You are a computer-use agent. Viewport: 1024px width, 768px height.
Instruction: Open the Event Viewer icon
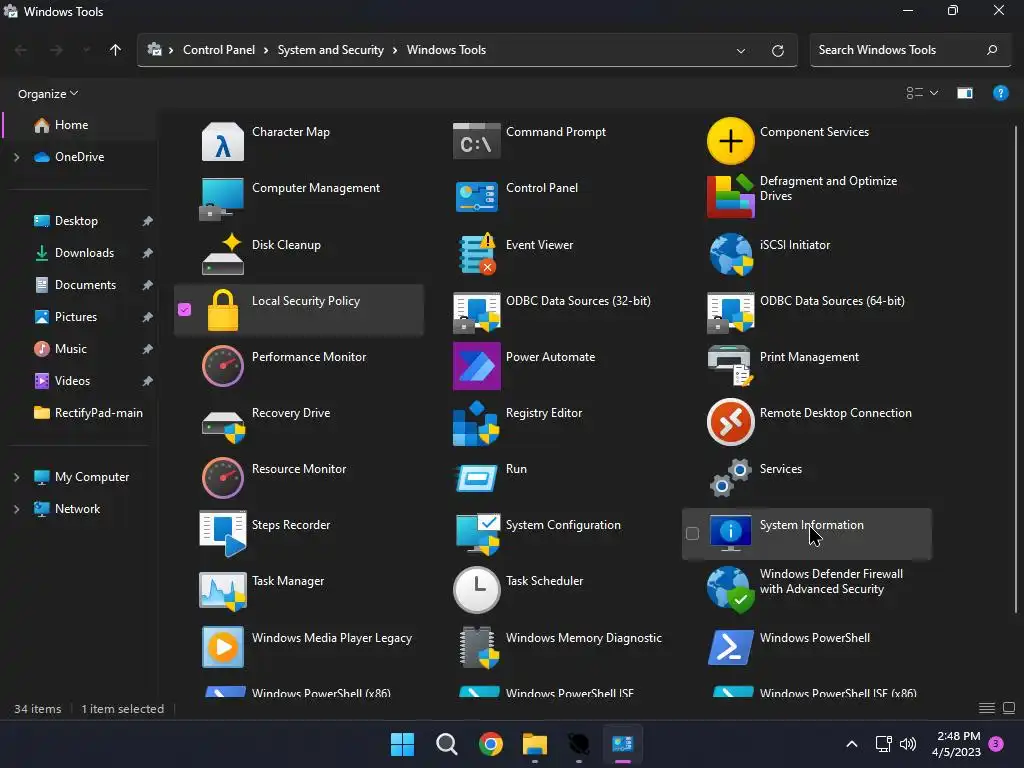pos(477,254)
